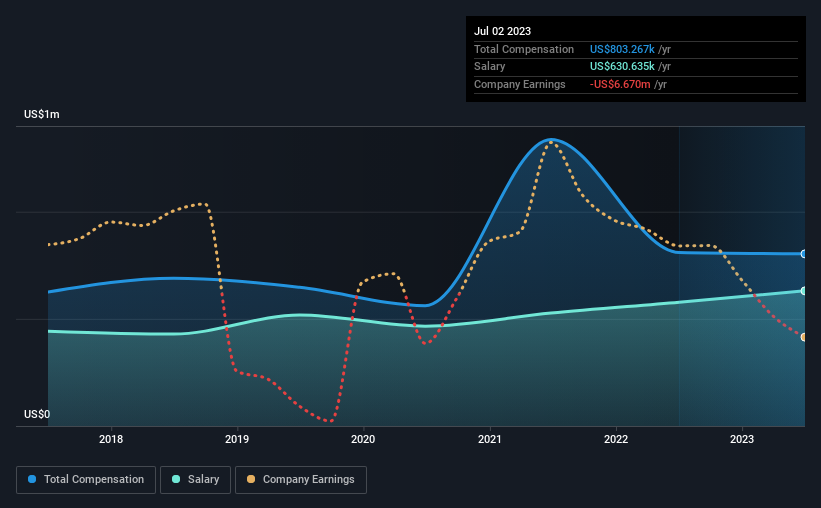Click the US$803.267k total compensation value

[x=622, y=49]
